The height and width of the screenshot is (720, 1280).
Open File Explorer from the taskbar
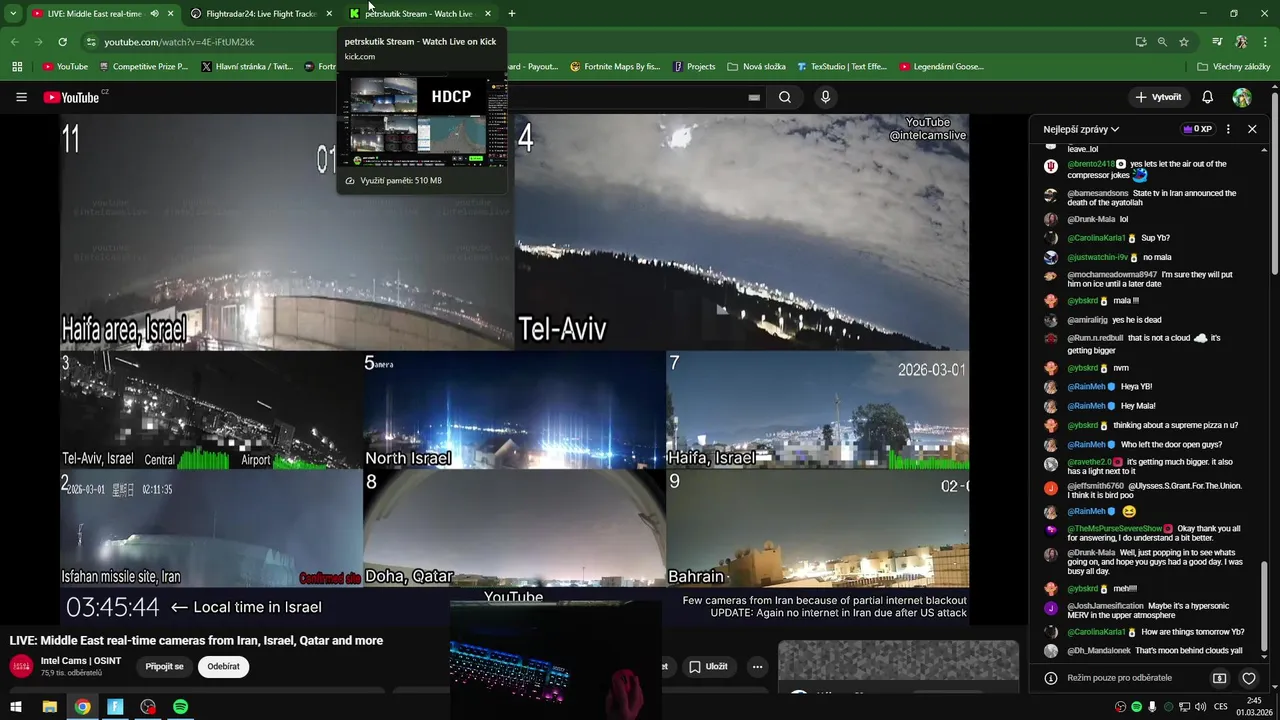tap(49, 707)
